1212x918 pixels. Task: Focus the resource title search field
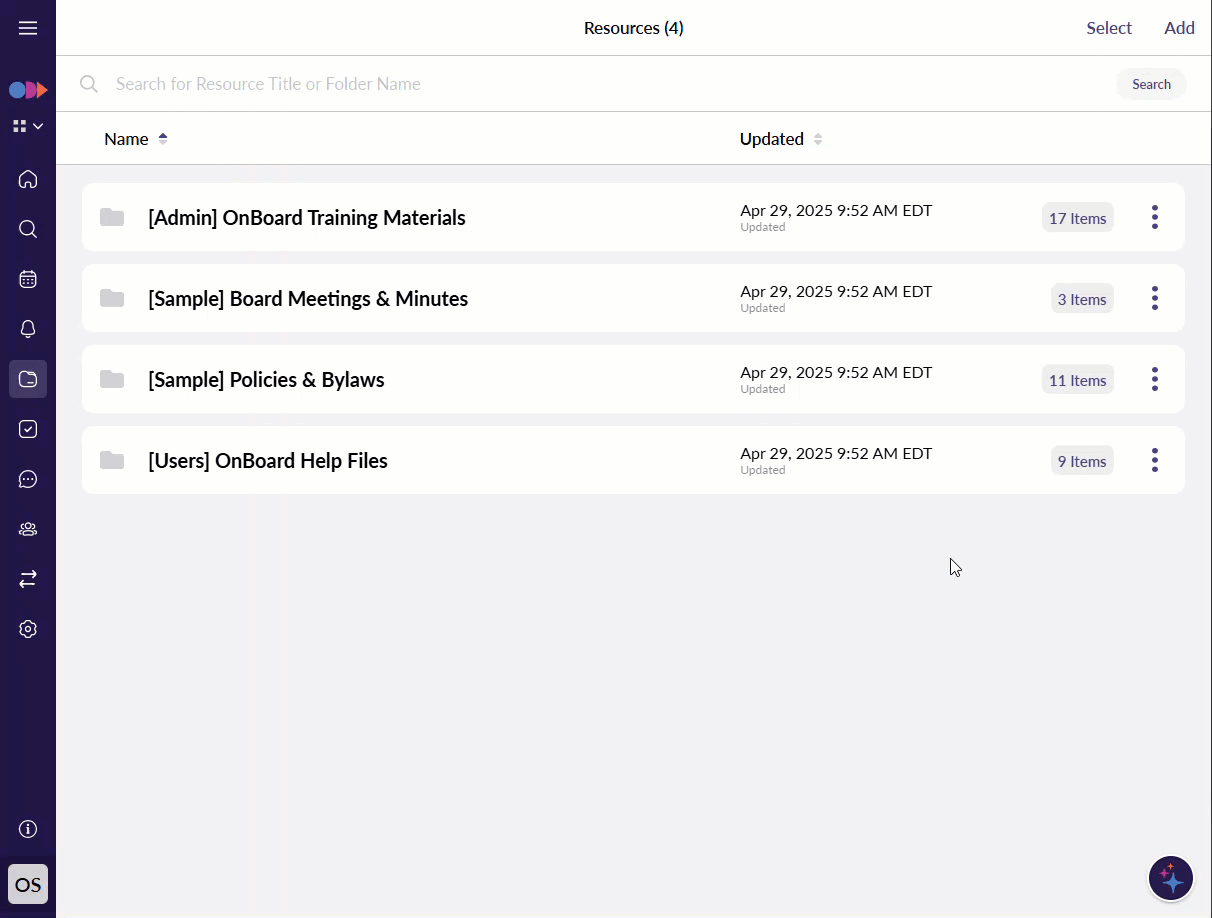coord(600,84)
